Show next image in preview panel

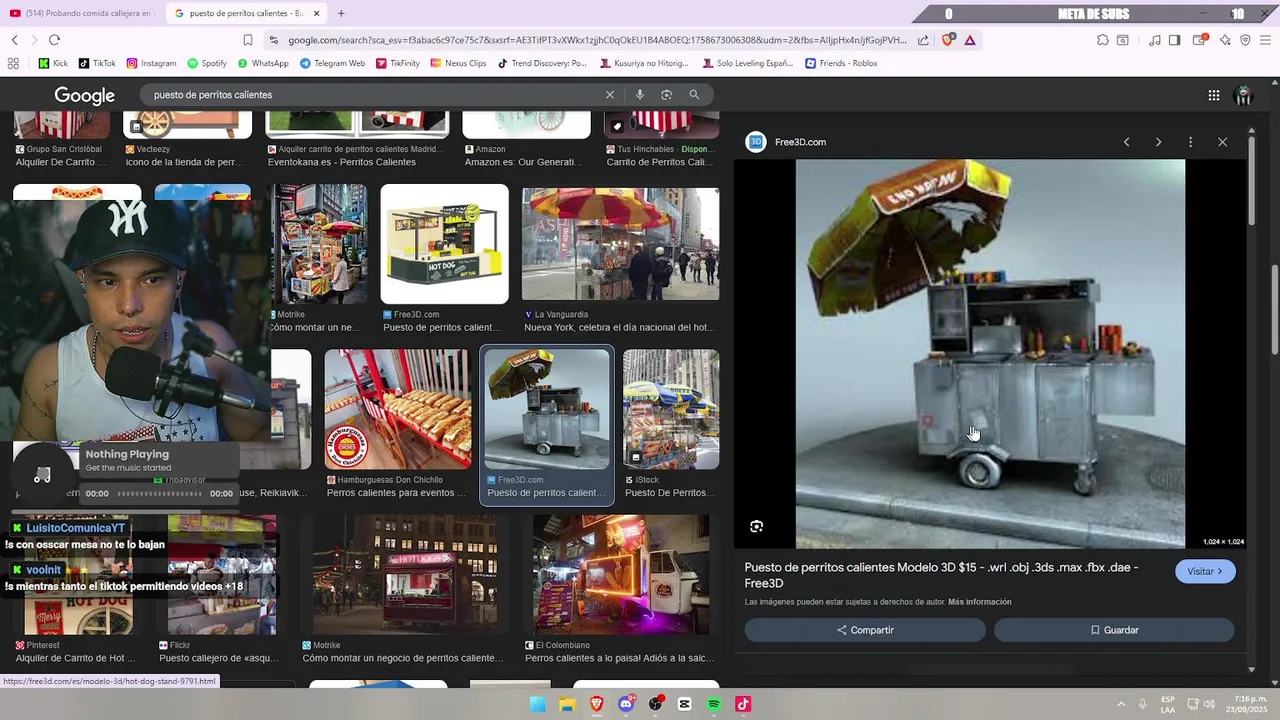click(x=1159, y=142)
